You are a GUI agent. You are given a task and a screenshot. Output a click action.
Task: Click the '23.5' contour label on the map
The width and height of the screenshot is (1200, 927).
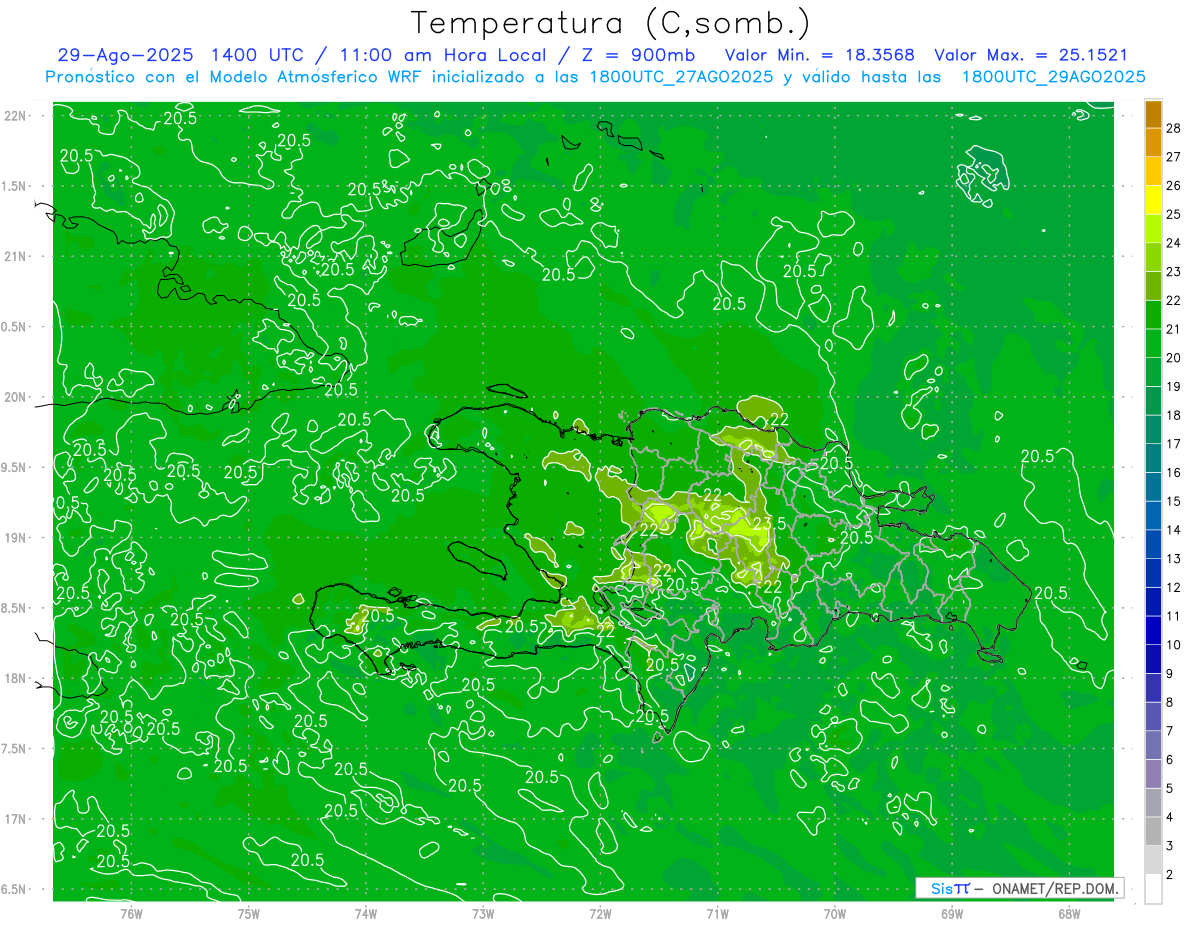769,523
